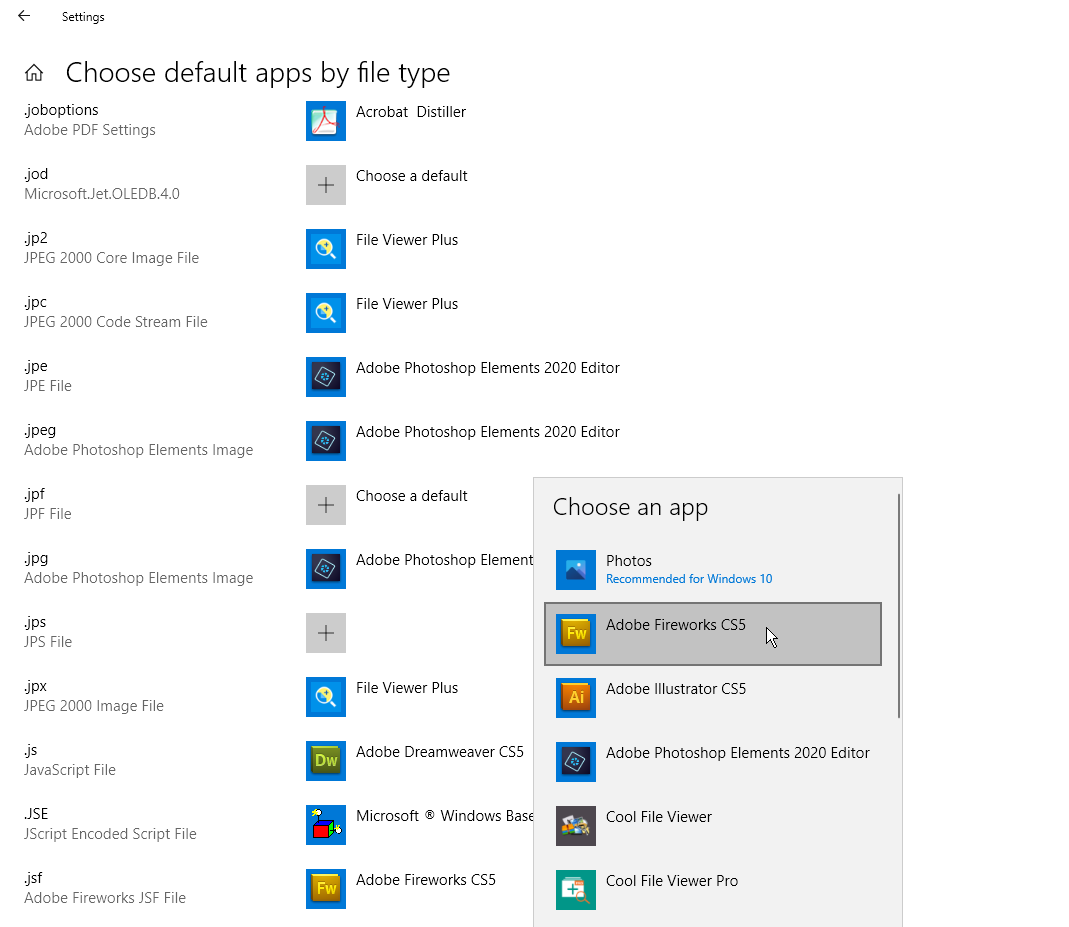The image size is (1069, 927).
Task: Click Fireworks Fw icon in app chooser
Action: point(576,634)
